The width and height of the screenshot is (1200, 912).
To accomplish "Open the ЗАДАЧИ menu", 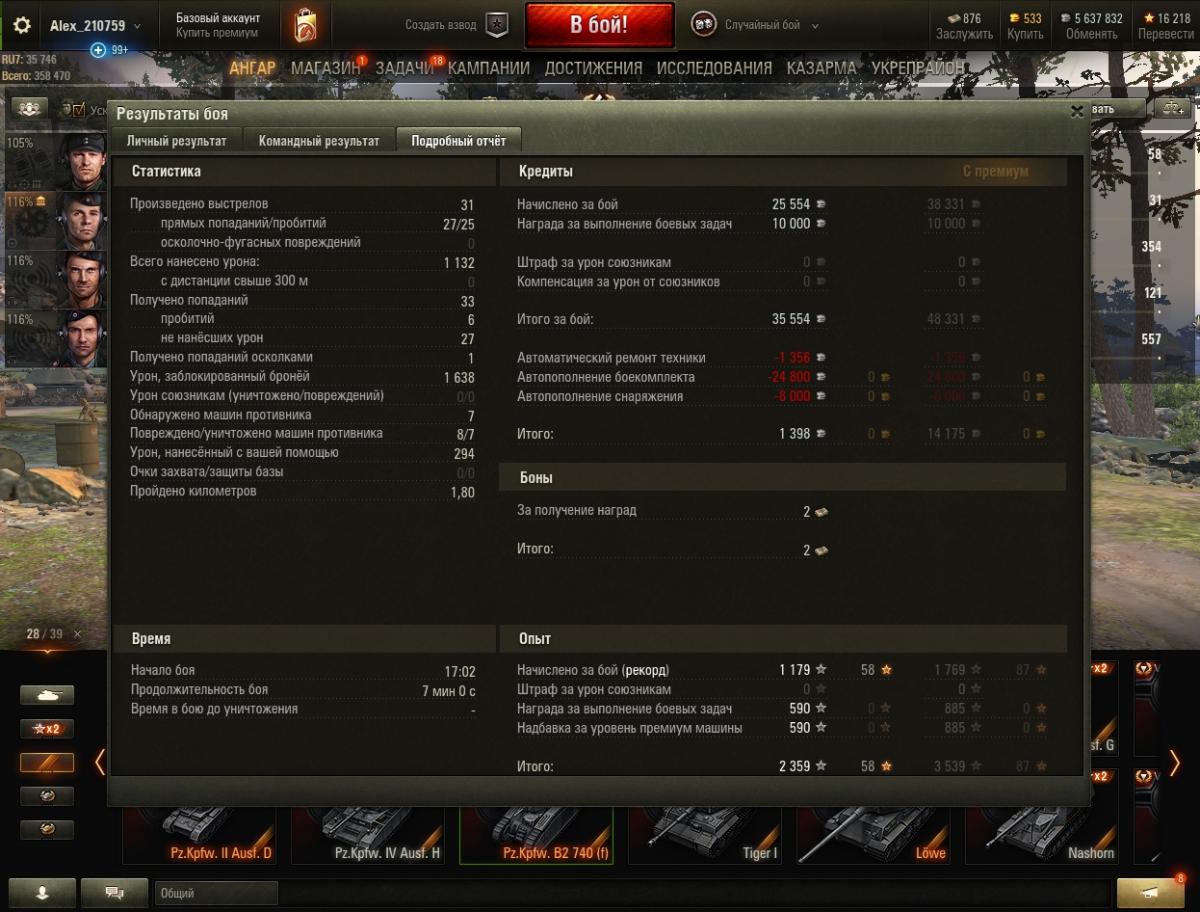I will [404, 68].
